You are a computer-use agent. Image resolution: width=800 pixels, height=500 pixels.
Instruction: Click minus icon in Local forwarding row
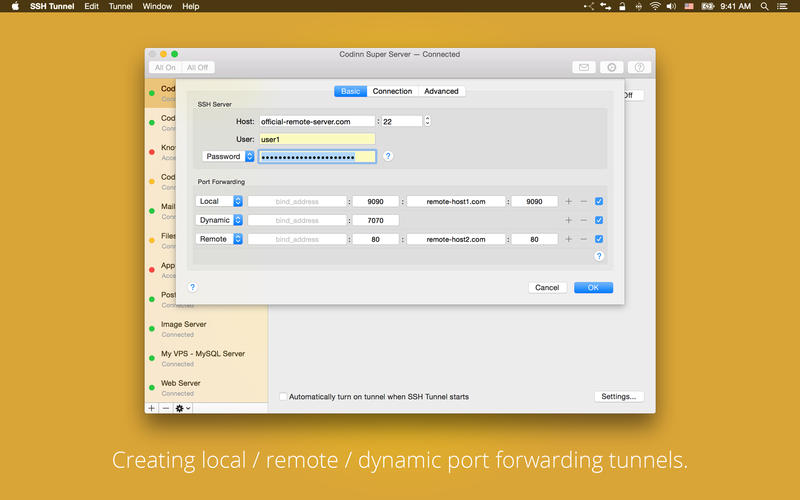[584, 202]
